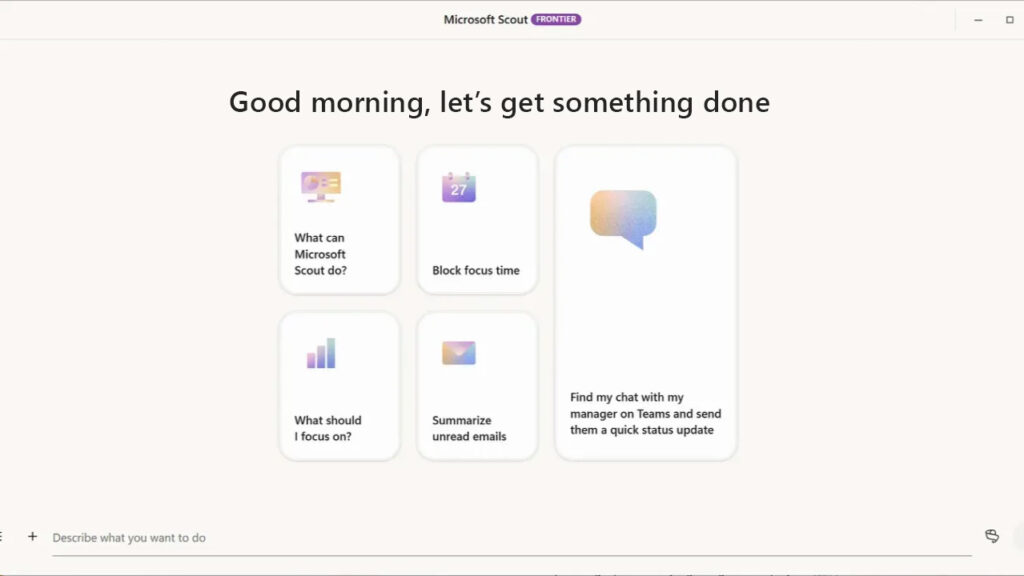Click the FRONTIER badge in title bar

click(556, 20)
